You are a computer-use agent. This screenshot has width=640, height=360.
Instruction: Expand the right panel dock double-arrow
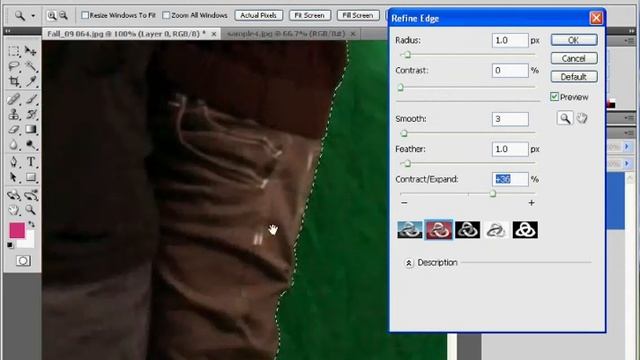click(631, 31)
